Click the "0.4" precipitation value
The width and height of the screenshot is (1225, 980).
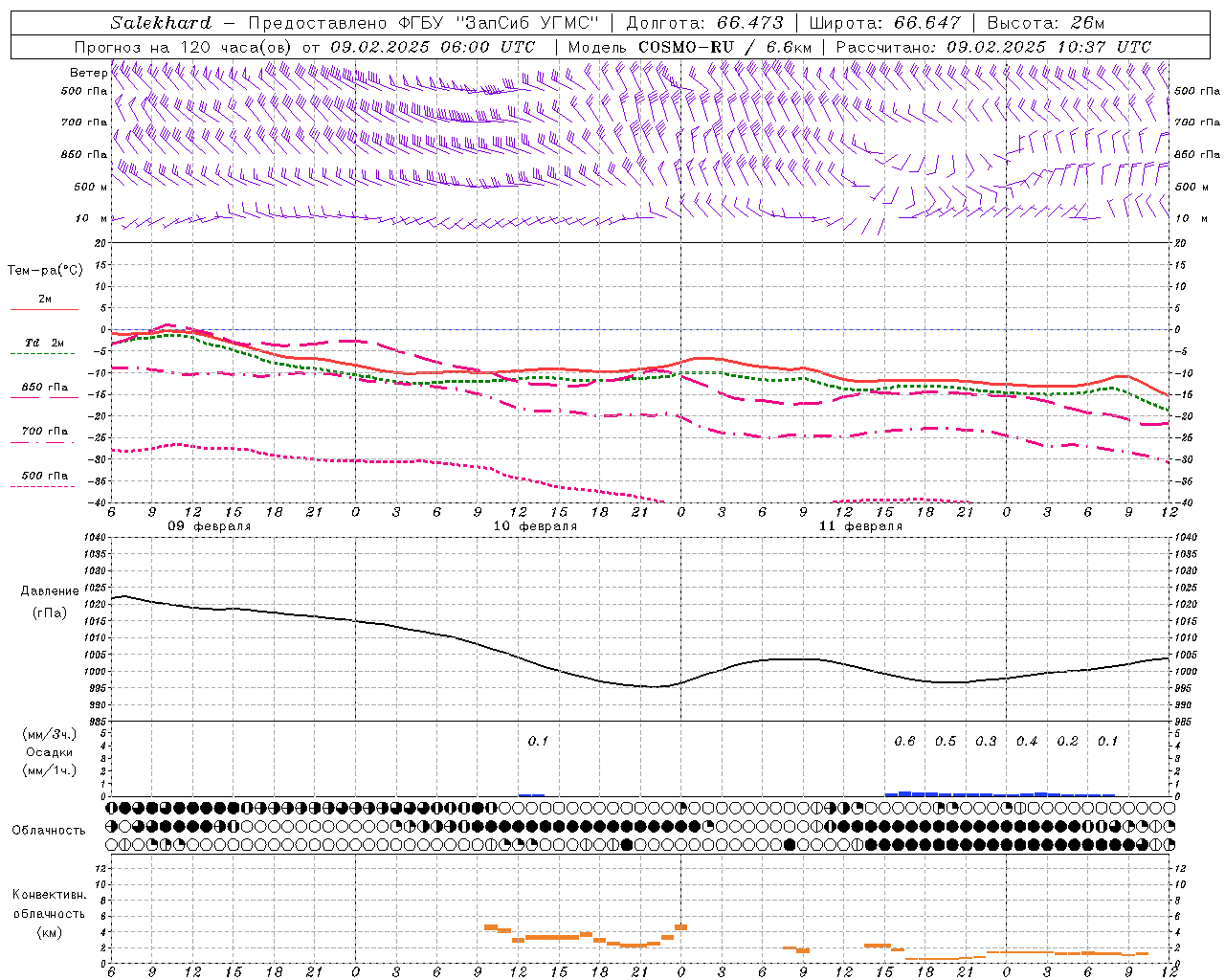(x=1027, y=742)
